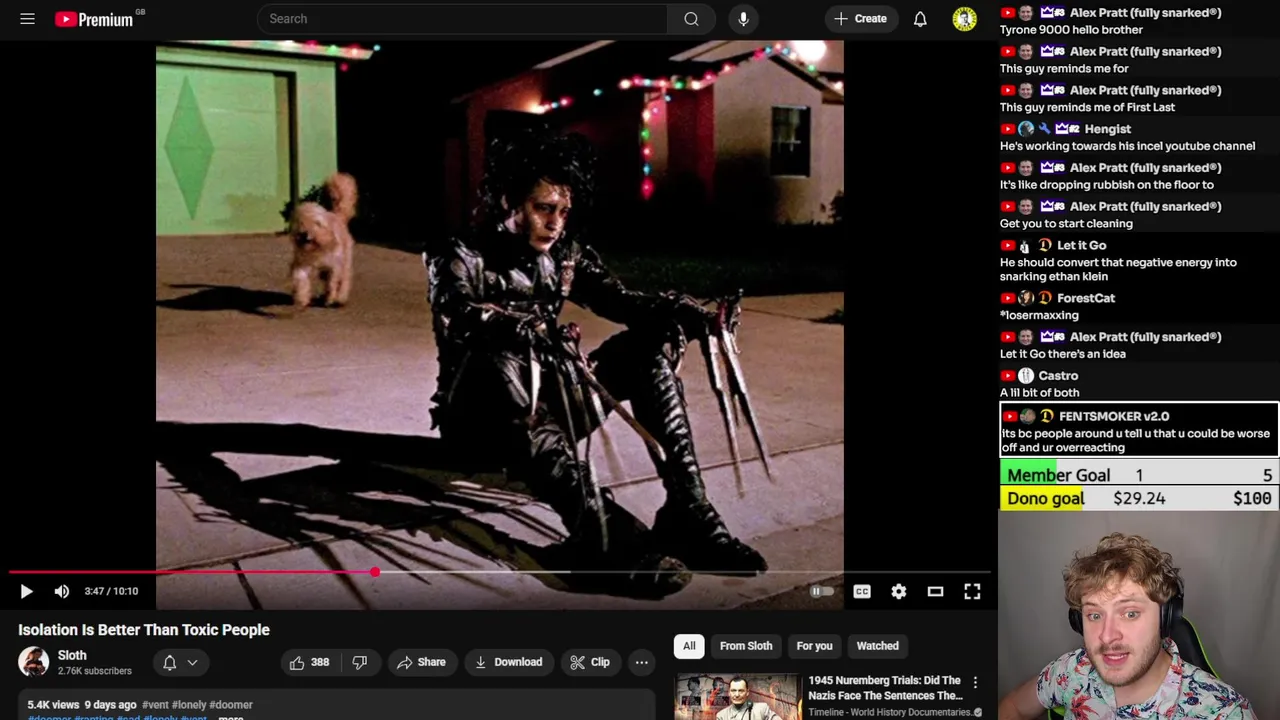Open account avatar menu
The image size is (1280, 720).
pyautogui.click(x=965, y=19)
